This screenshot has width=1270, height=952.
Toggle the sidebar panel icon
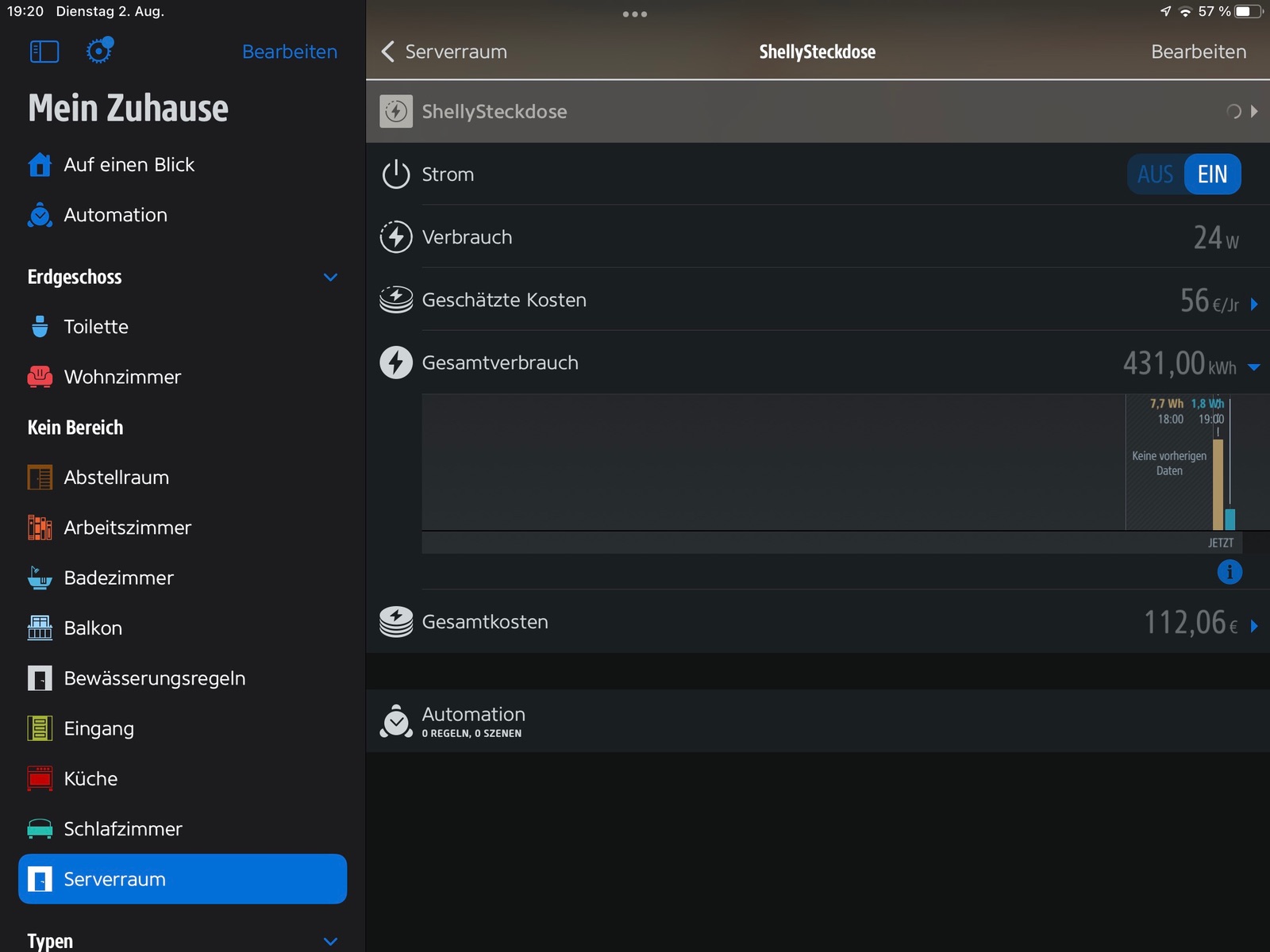click(44, 52)
